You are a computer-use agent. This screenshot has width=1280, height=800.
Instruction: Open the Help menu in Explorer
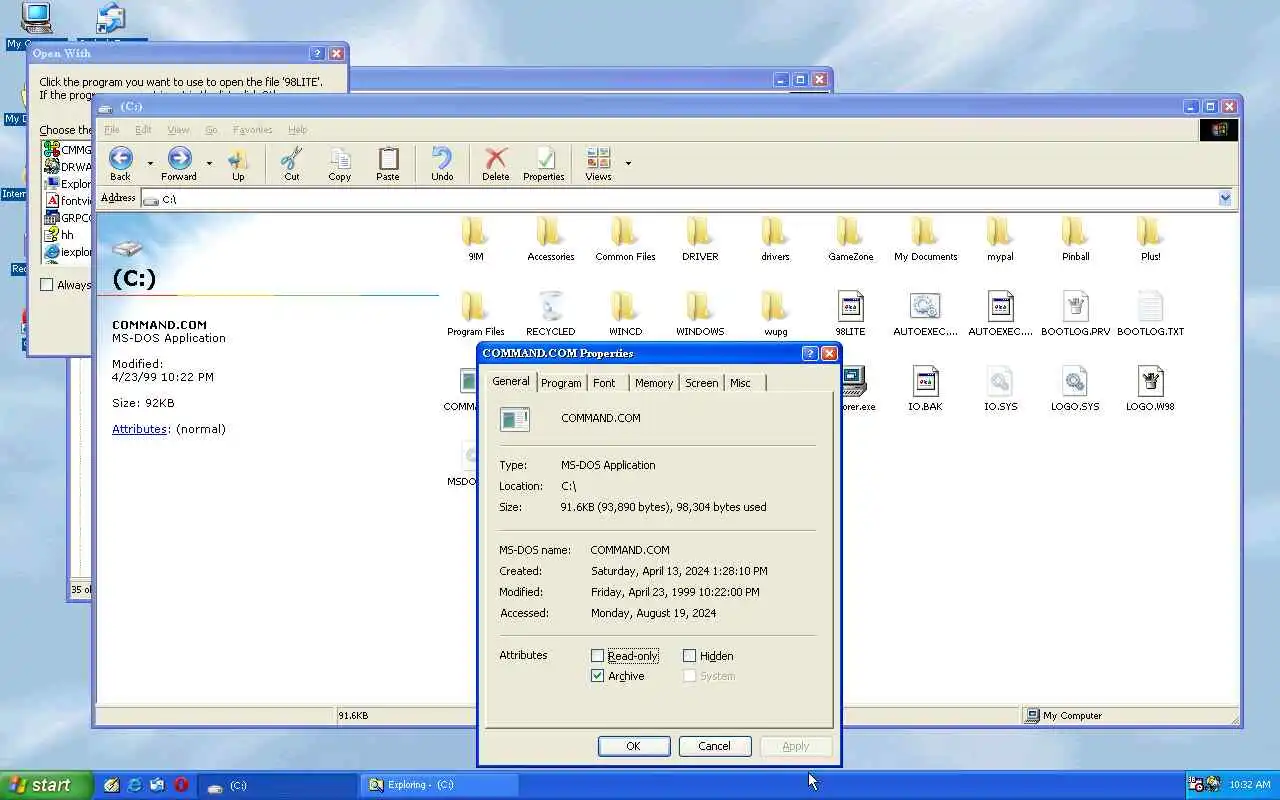[297, 130]
